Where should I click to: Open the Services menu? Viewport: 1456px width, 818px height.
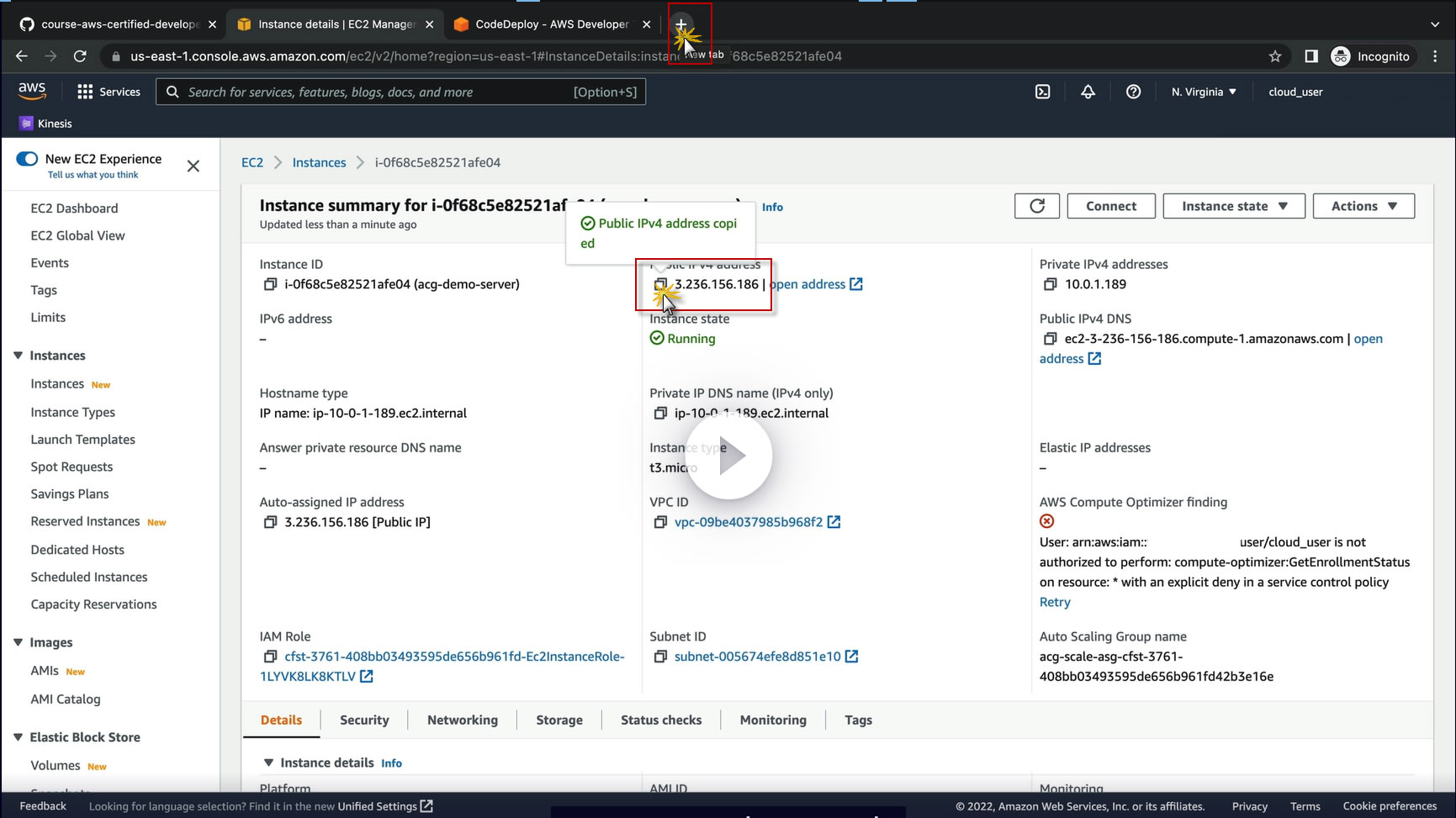(109, 92)
